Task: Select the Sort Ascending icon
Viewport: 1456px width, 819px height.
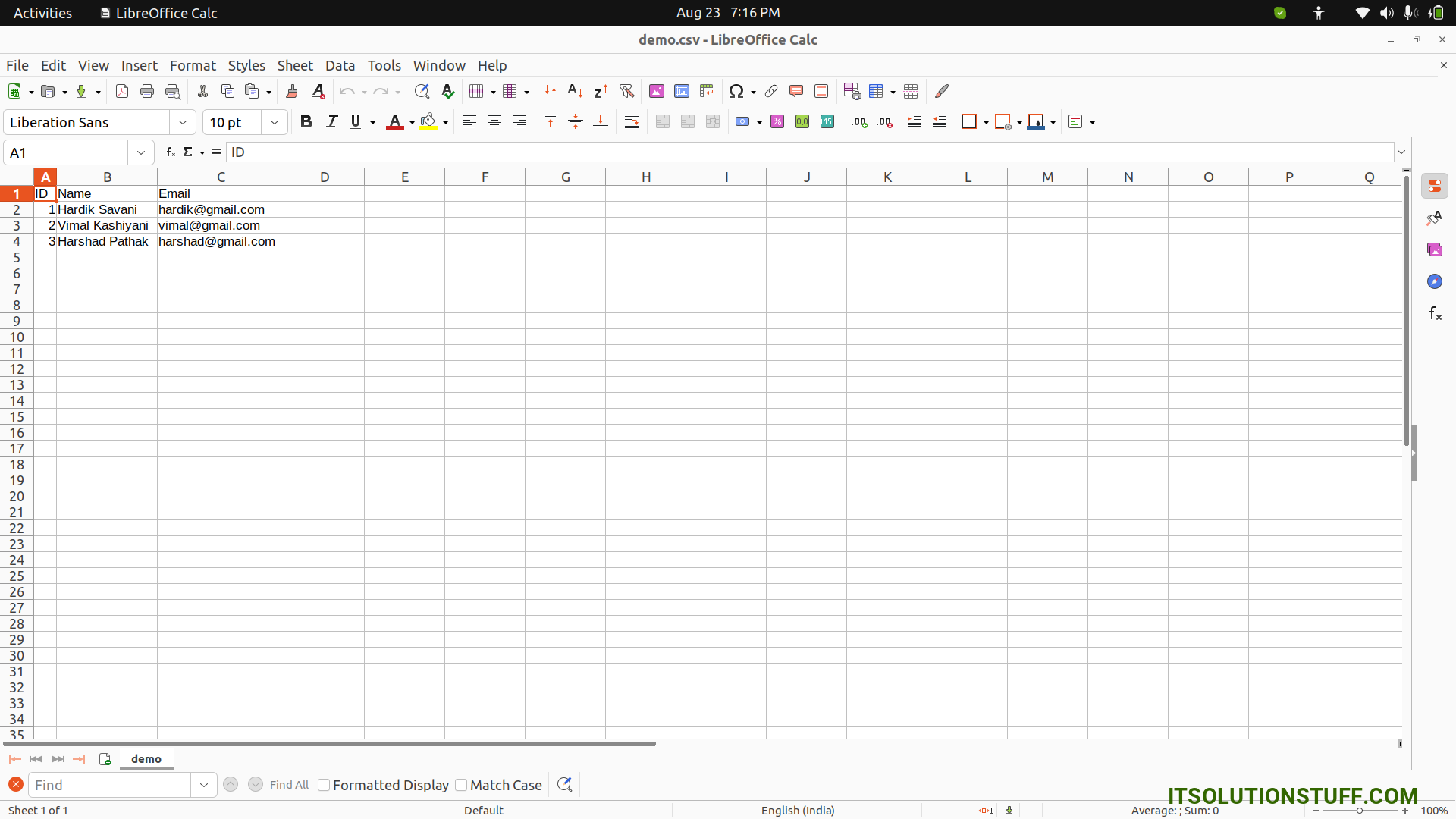Action: pos(576,91)
